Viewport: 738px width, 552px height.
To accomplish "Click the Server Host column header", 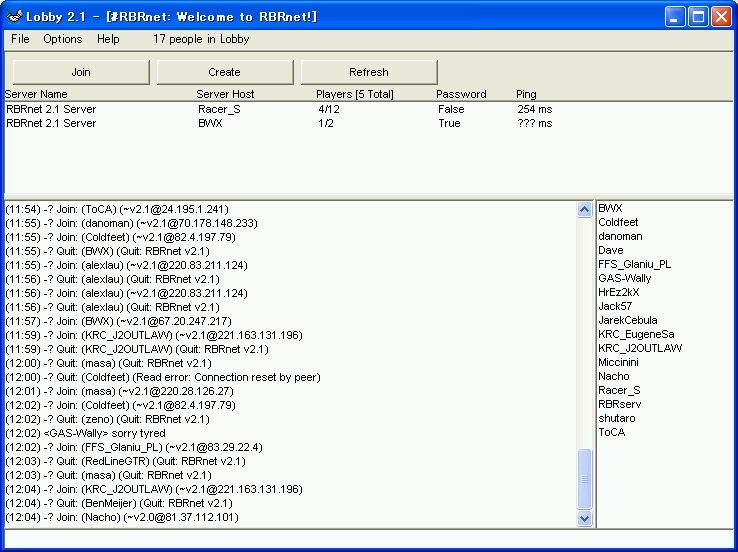I will pos(225,94).
